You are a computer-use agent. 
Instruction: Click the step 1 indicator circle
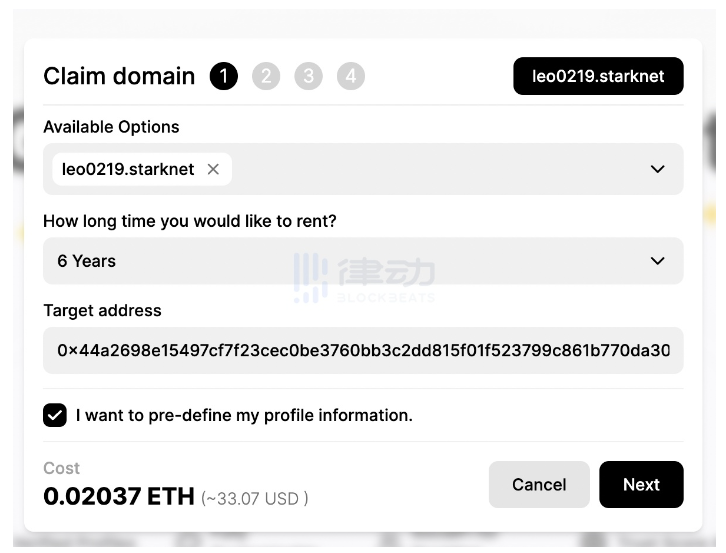224,76
